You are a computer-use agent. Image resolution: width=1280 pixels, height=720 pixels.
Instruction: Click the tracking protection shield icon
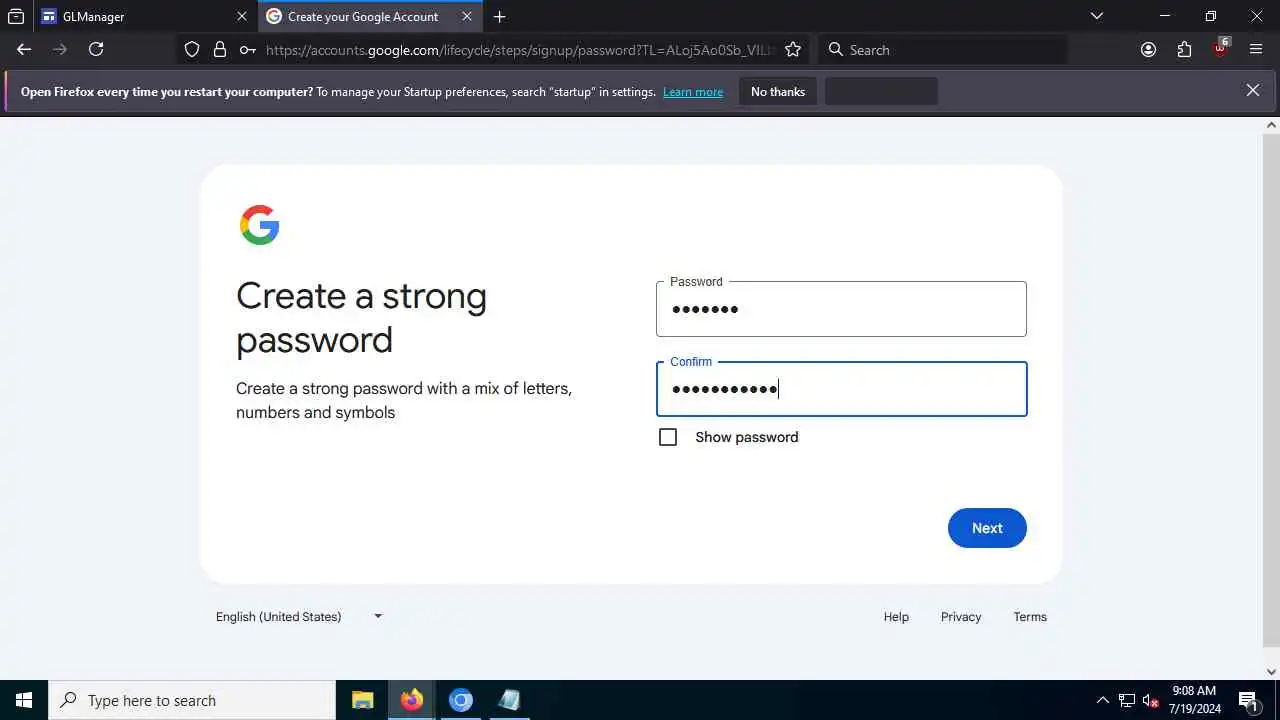(192, 49)
